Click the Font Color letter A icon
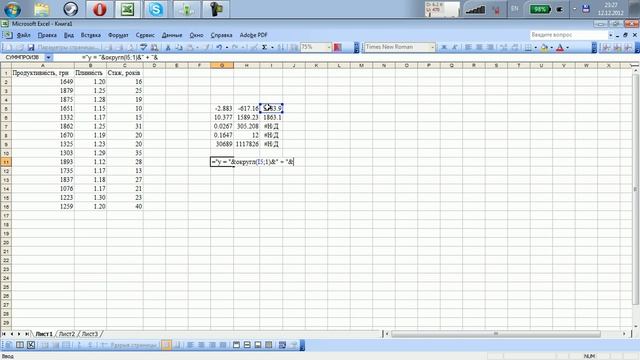Screen dimensions: 640x360 560,48
